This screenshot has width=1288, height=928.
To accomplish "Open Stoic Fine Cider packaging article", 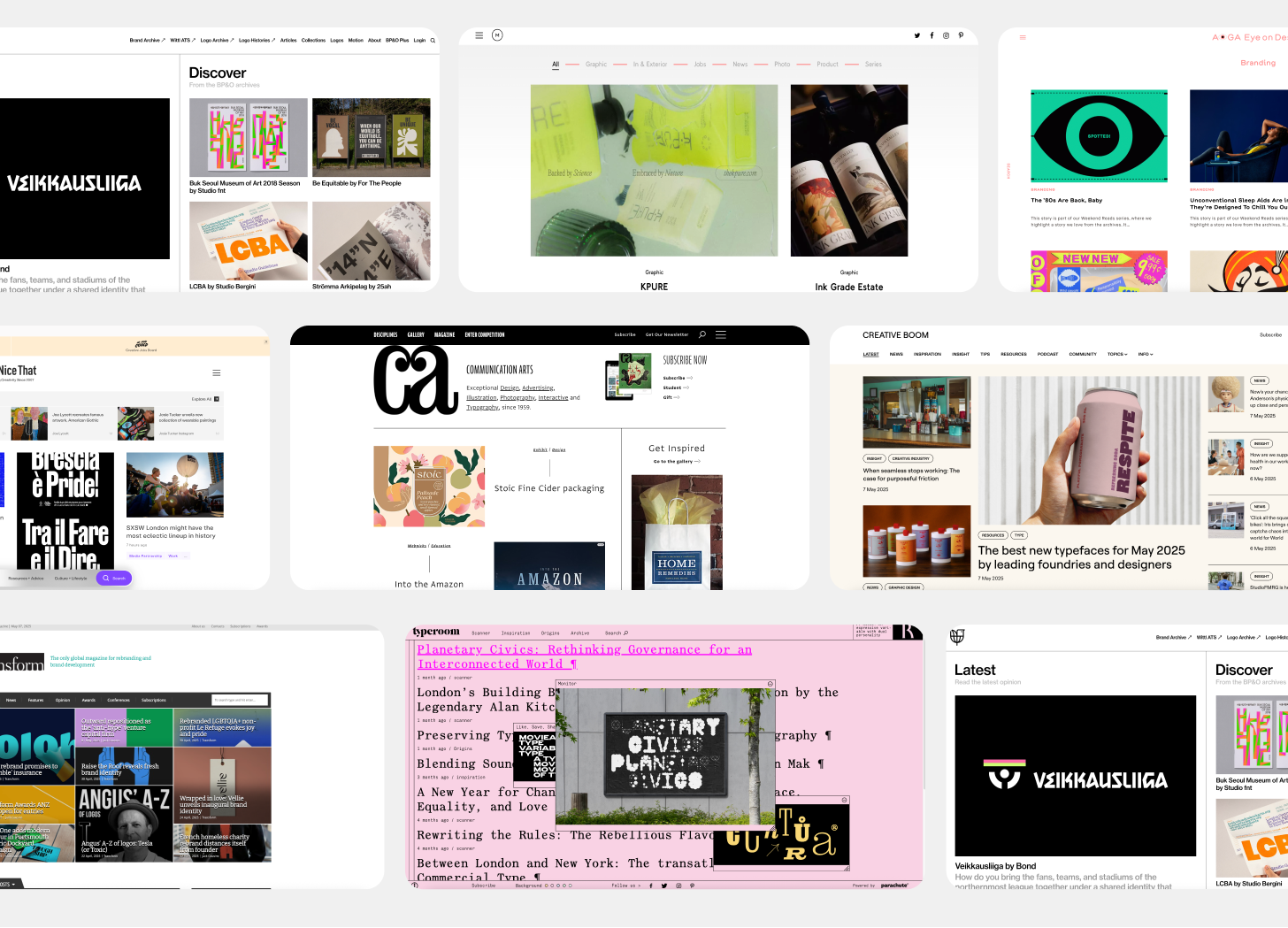I will click(549, 488).
